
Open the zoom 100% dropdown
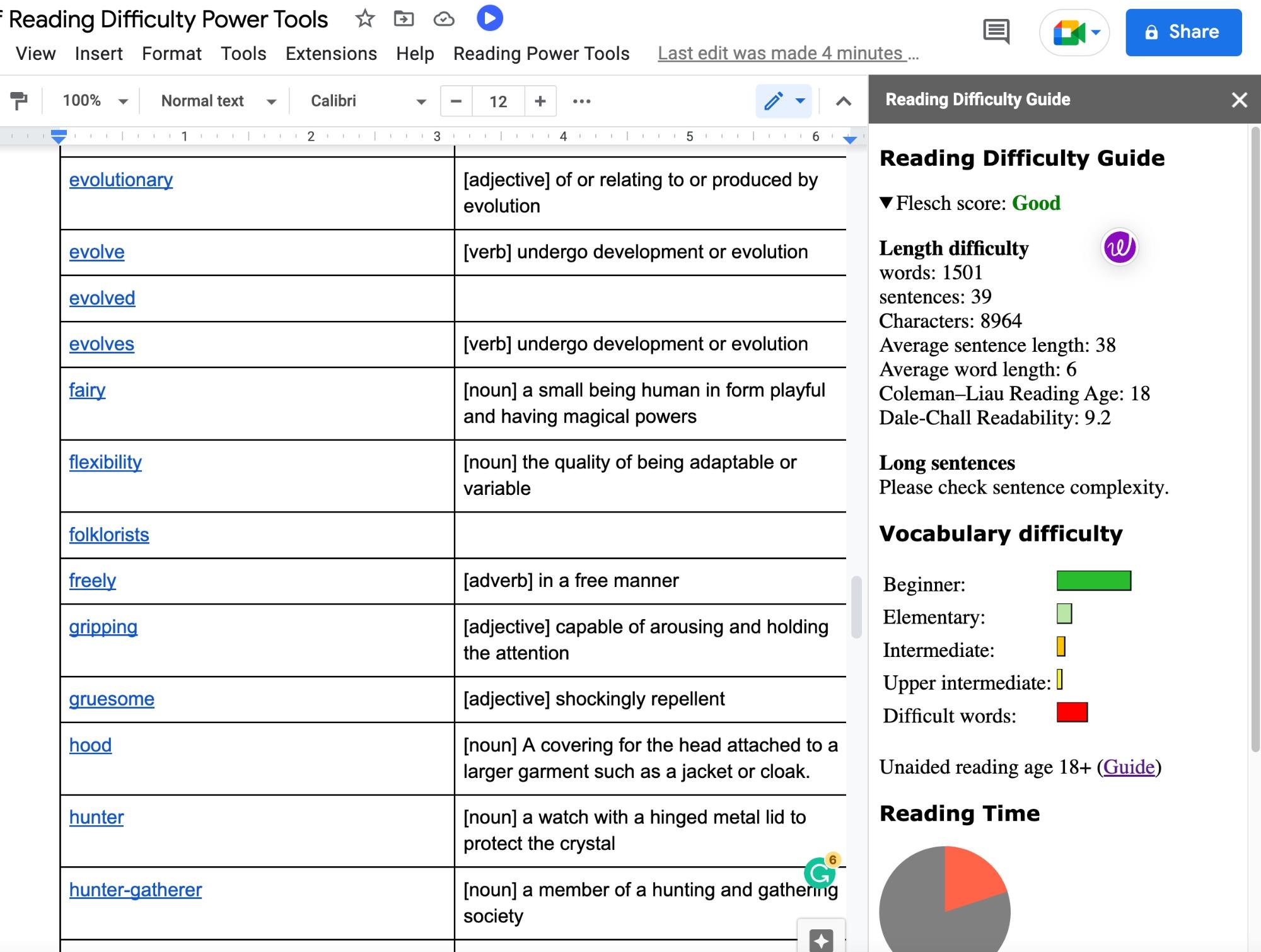95,101
